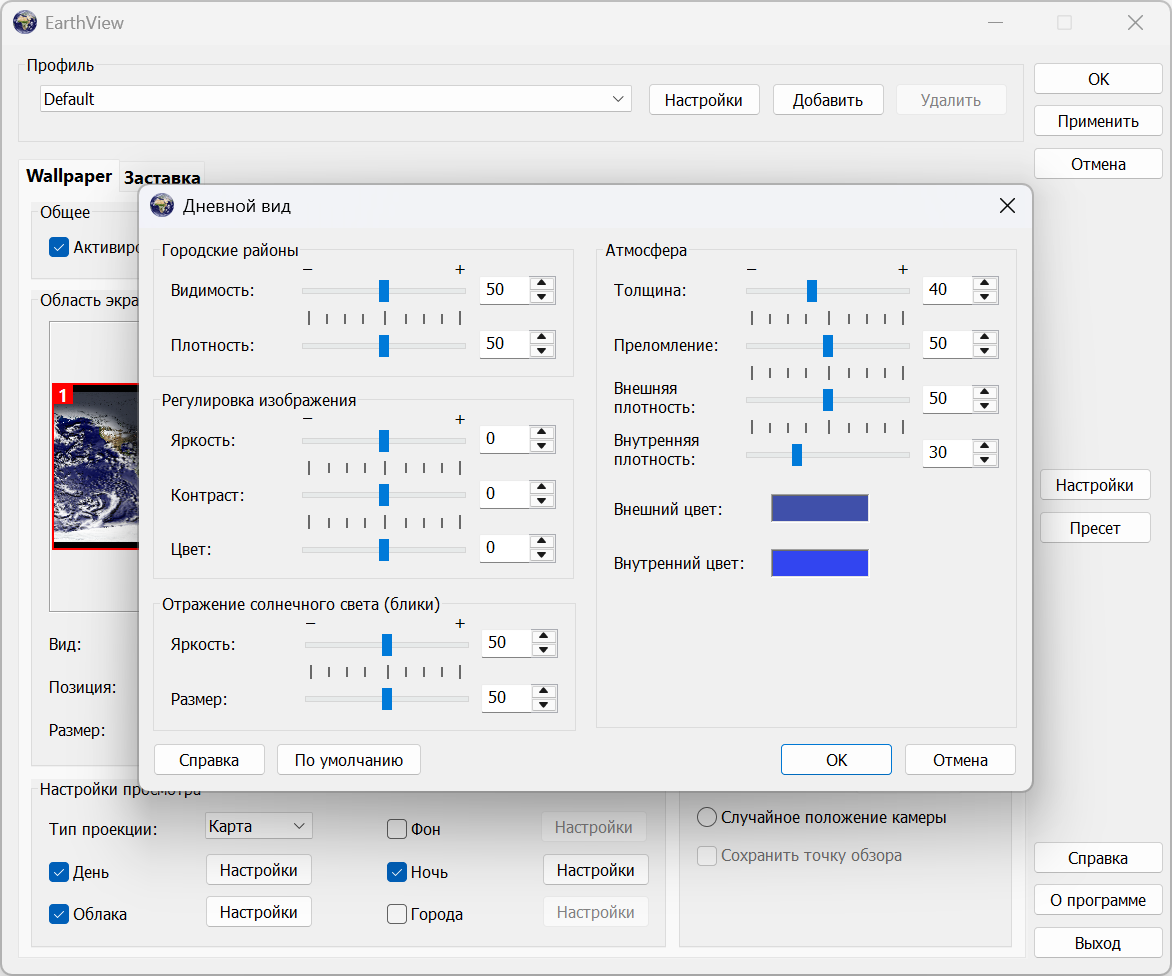Increase городские районы Плотность up arrow
1172x976 pixels.
pos(542,338)
